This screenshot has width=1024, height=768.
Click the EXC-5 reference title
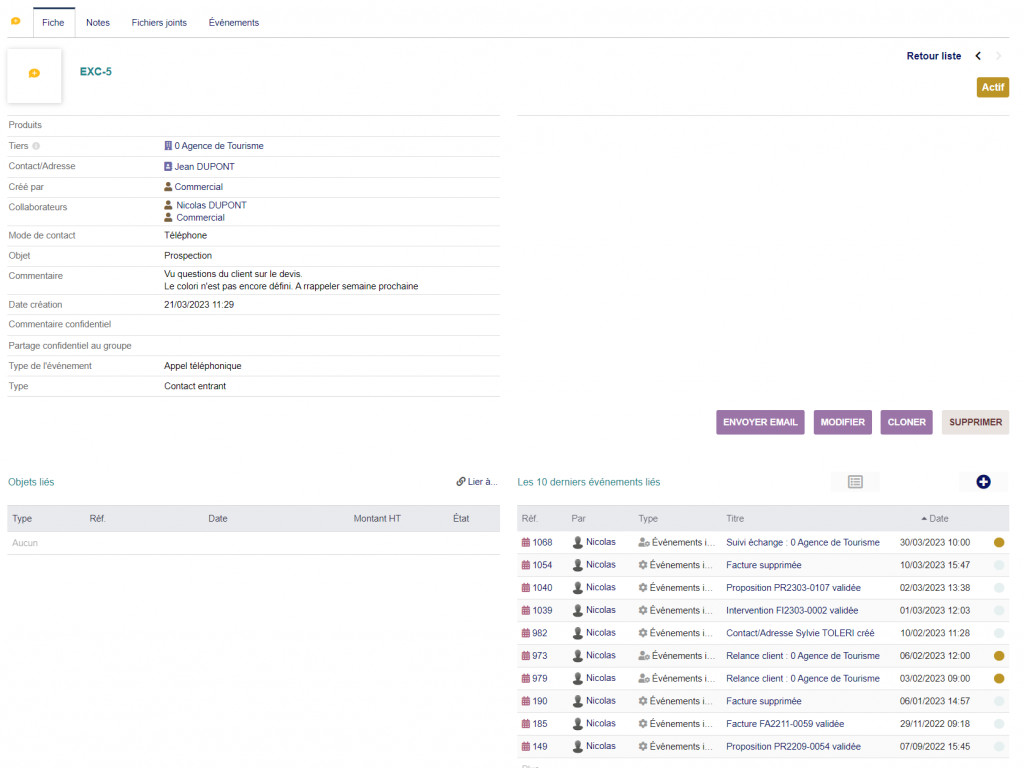tap(95, 72)
